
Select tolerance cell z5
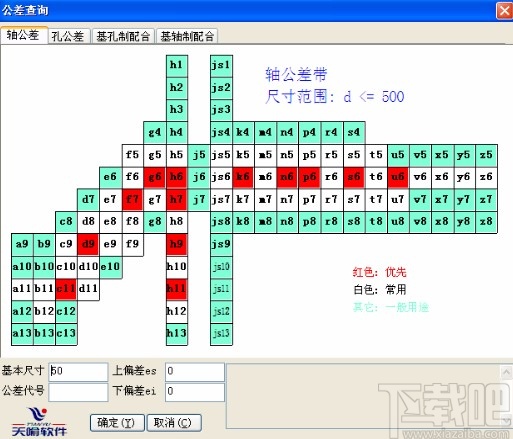[486, 155]
